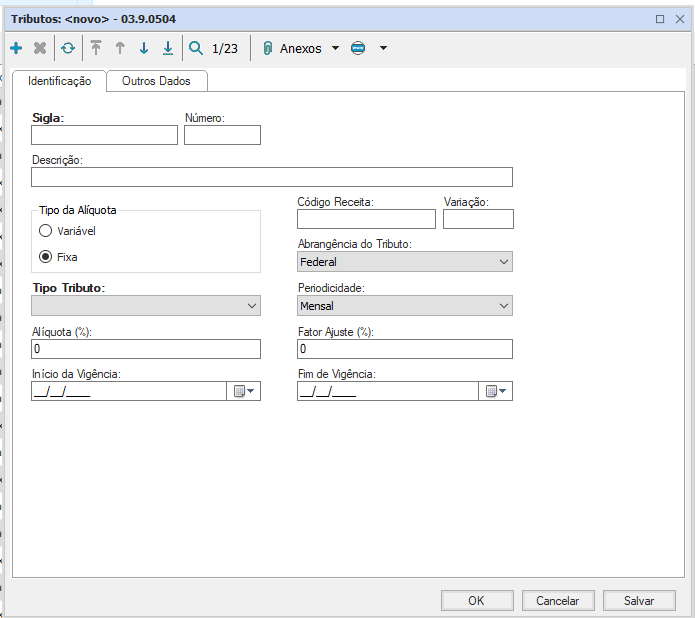Select the Identificação tab
Image resolution: width=695 pixels, height=618 pixels.
59,81
